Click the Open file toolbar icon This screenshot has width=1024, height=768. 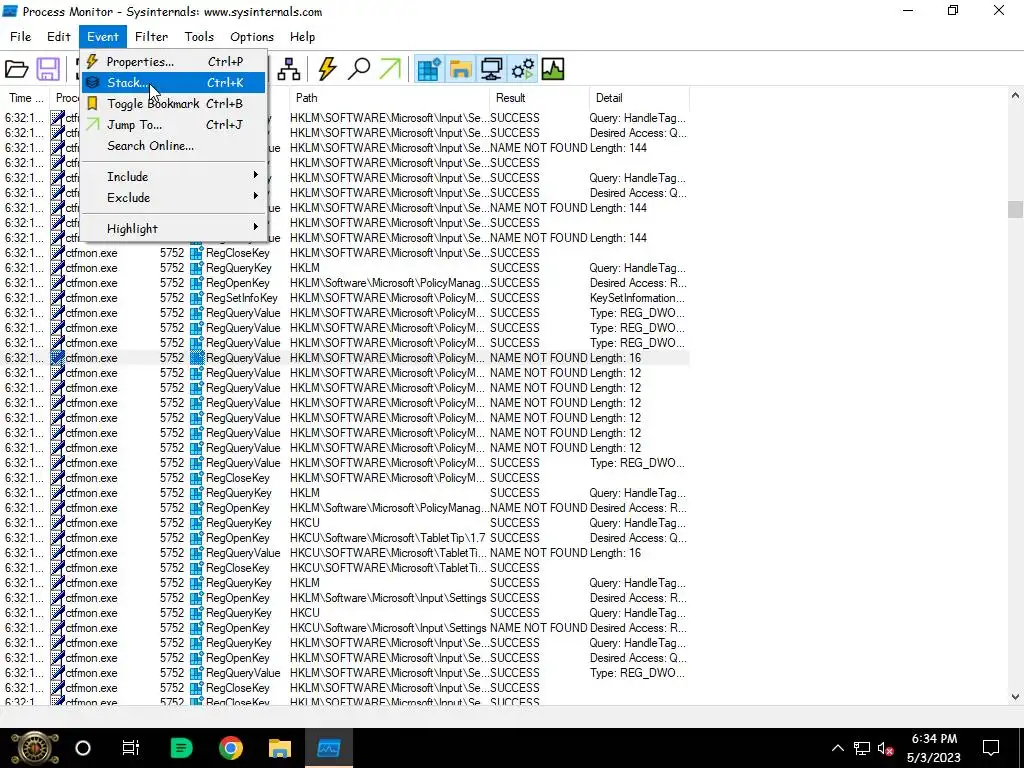tap(16, 69)
